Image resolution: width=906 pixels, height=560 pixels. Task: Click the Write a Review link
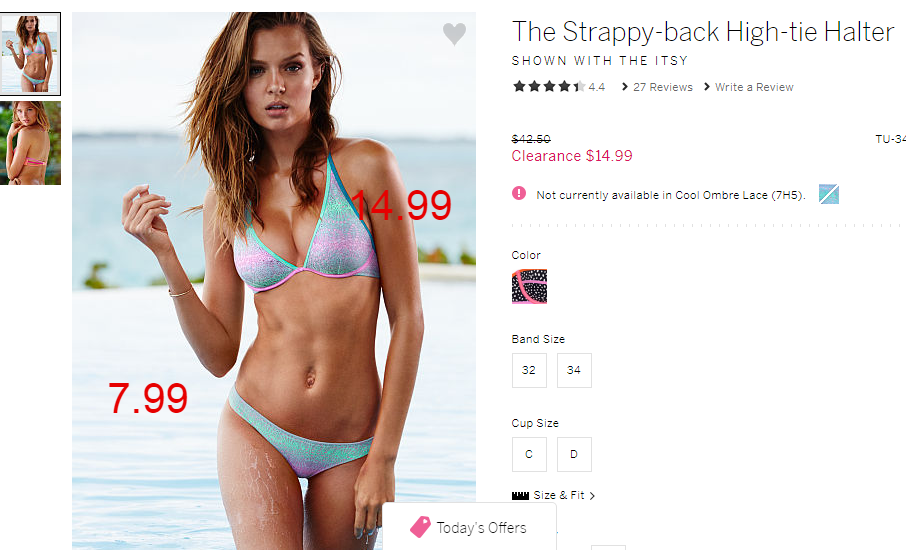click(754, 87)
